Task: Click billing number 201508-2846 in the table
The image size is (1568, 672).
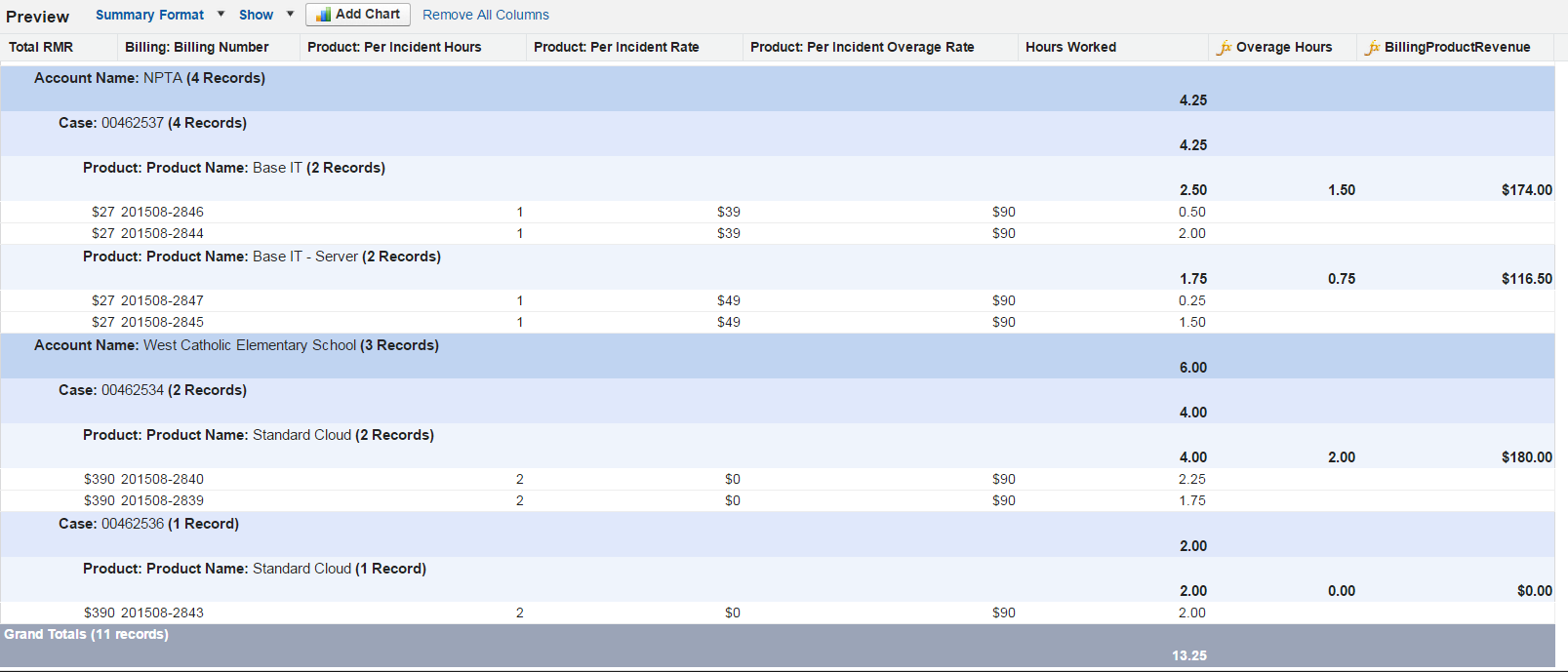Action: pyautogui.click(x=162, y=212)
